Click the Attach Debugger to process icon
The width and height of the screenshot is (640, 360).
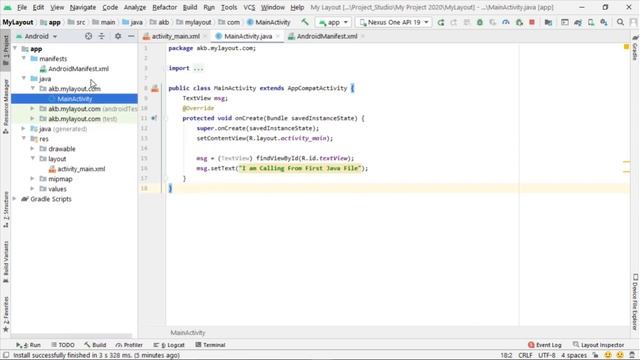[x=519, y=22]
